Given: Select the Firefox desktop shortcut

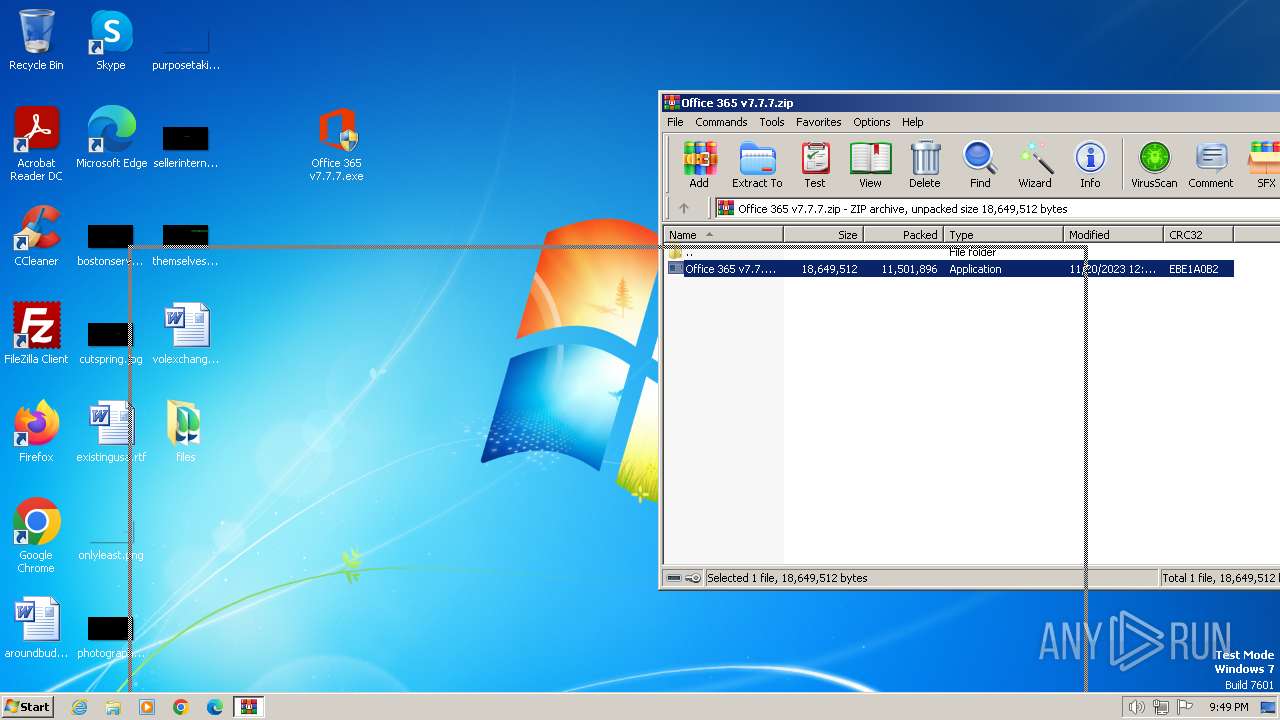Looking at the screenshot, I should click(x=36, y=432).
